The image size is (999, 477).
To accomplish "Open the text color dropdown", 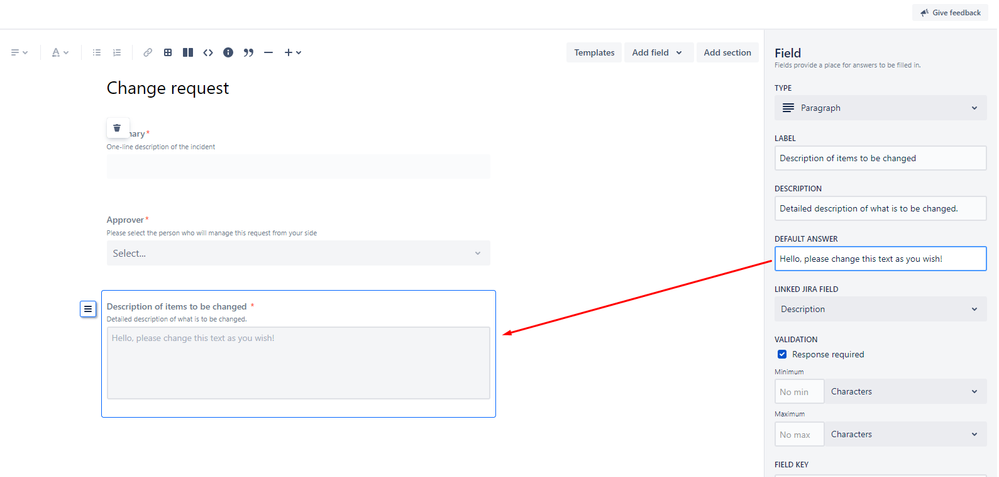I will click(x=61, y=53).
